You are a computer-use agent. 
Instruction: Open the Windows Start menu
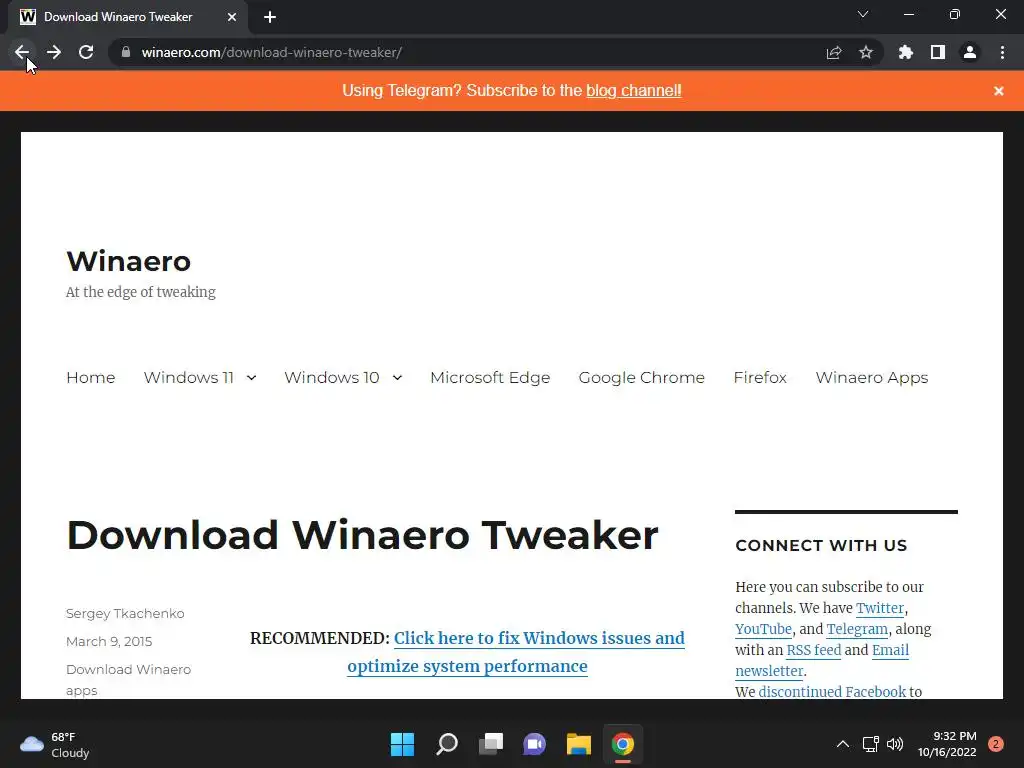402,744
